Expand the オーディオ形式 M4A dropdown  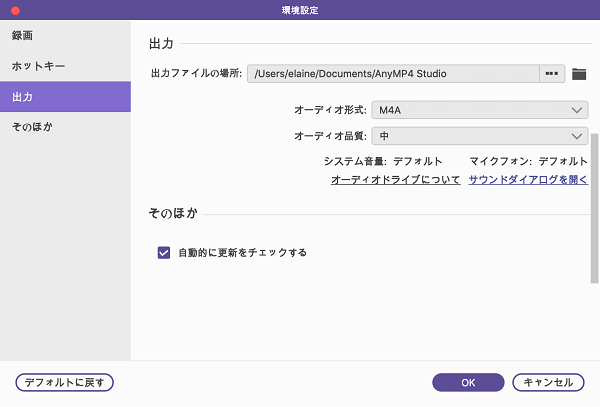click(x=478, y=110)
